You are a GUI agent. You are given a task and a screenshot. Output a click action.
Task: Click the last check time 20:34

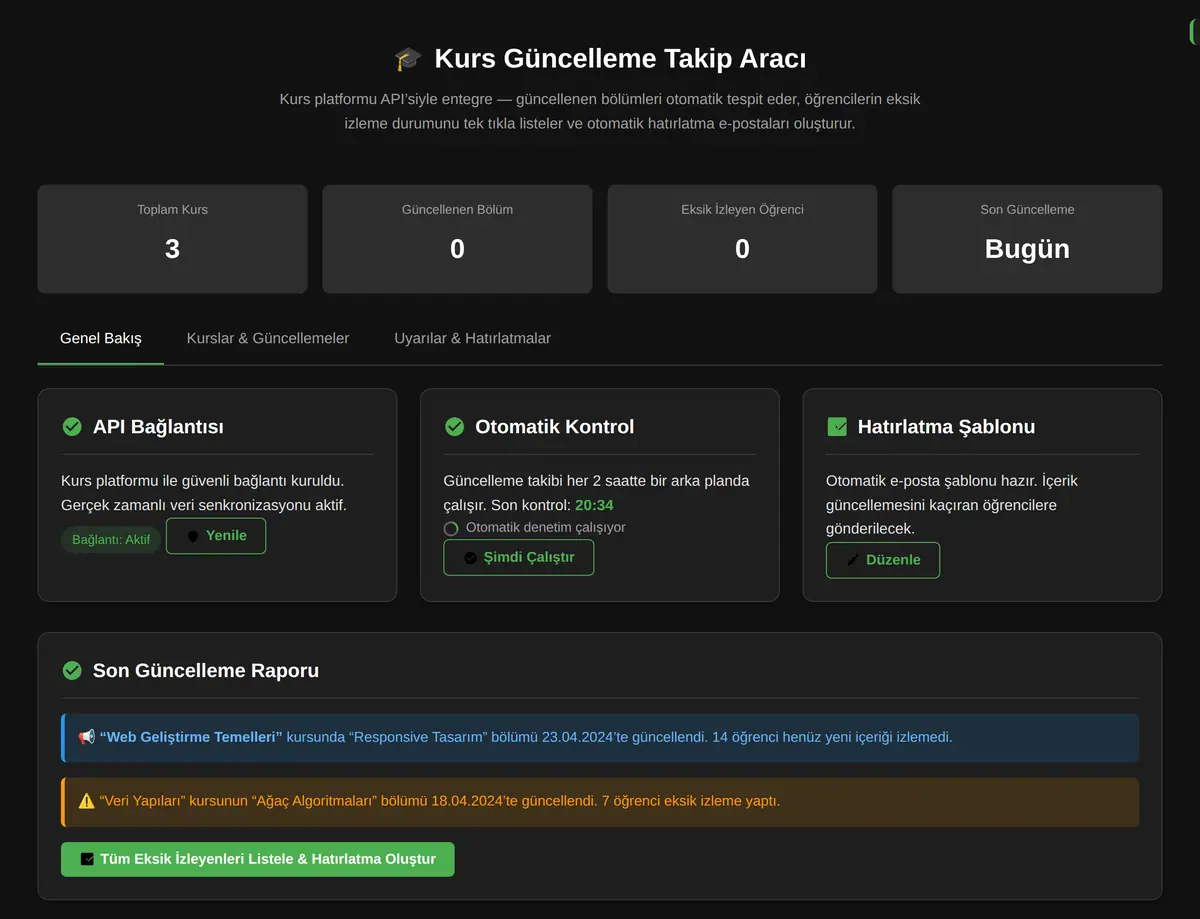(594, 505)
